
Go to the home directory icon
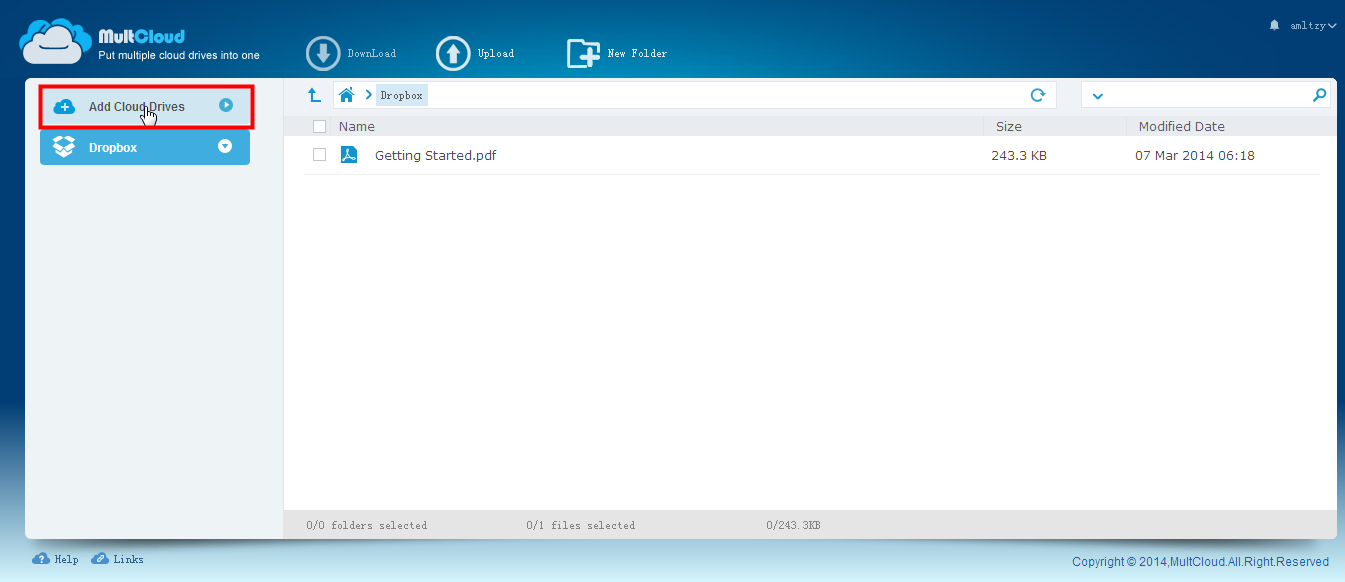(346, 95)
